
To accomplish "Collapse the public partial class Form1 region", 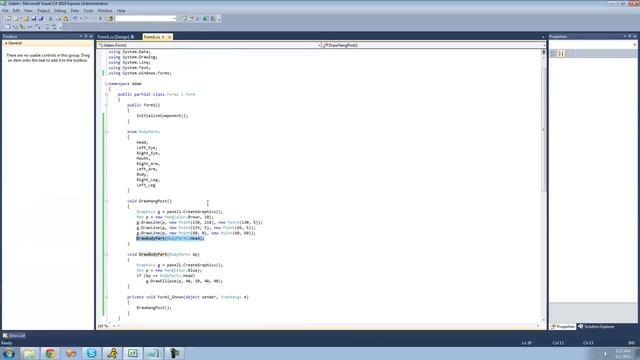I will click(106, 94).
